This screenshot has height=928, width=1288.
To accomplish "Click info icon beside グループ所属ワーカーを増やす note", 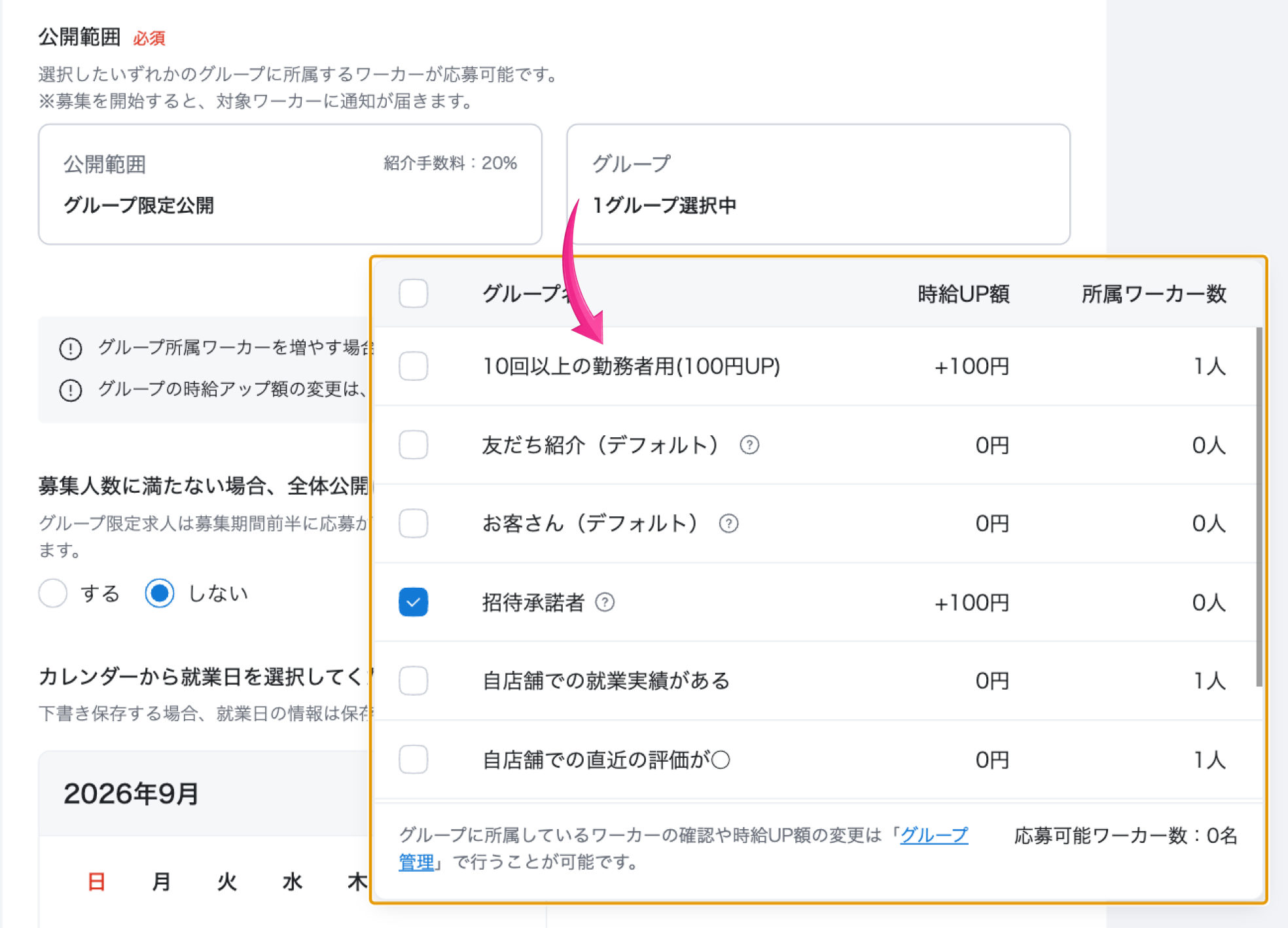I will 71,349.
